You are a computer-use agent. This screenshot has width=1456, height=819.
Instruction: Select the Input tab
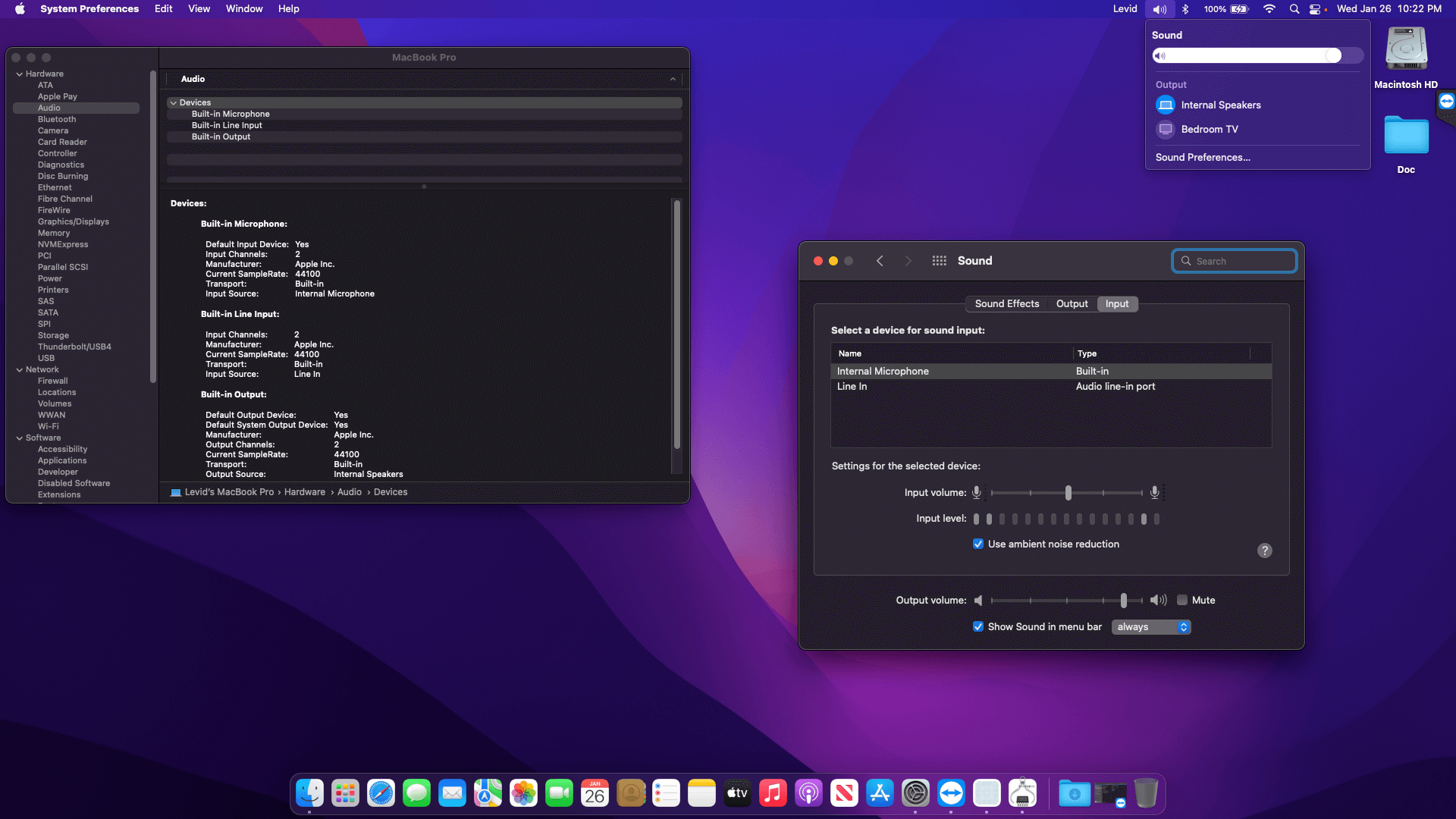(1117, 303)
